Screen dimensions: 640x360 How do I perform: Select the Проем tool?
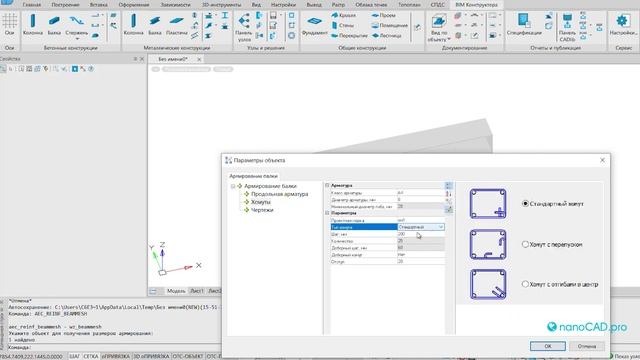384,15
